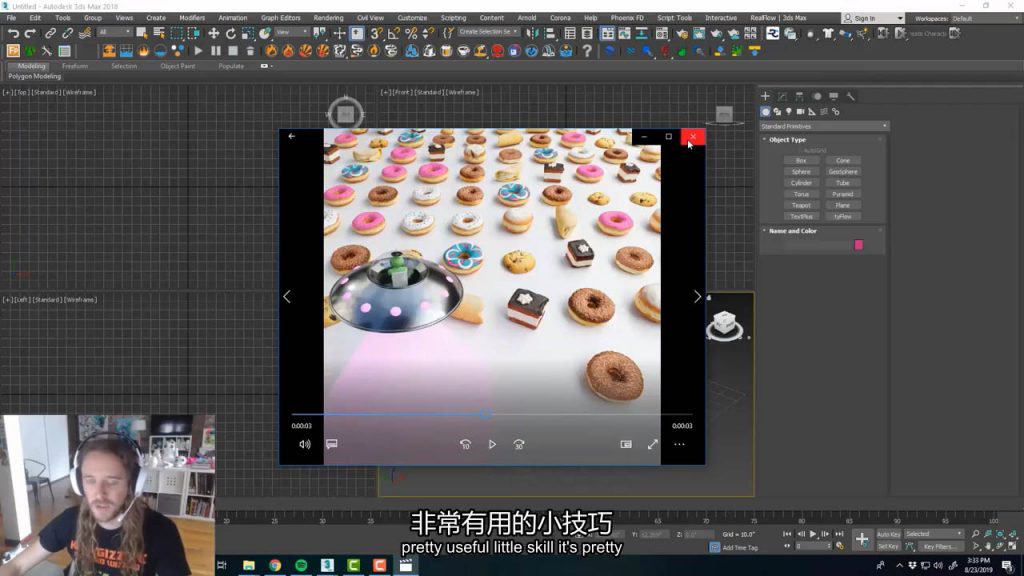
Task: Open the Rendering menu
Action: click(x=328, y=18)
